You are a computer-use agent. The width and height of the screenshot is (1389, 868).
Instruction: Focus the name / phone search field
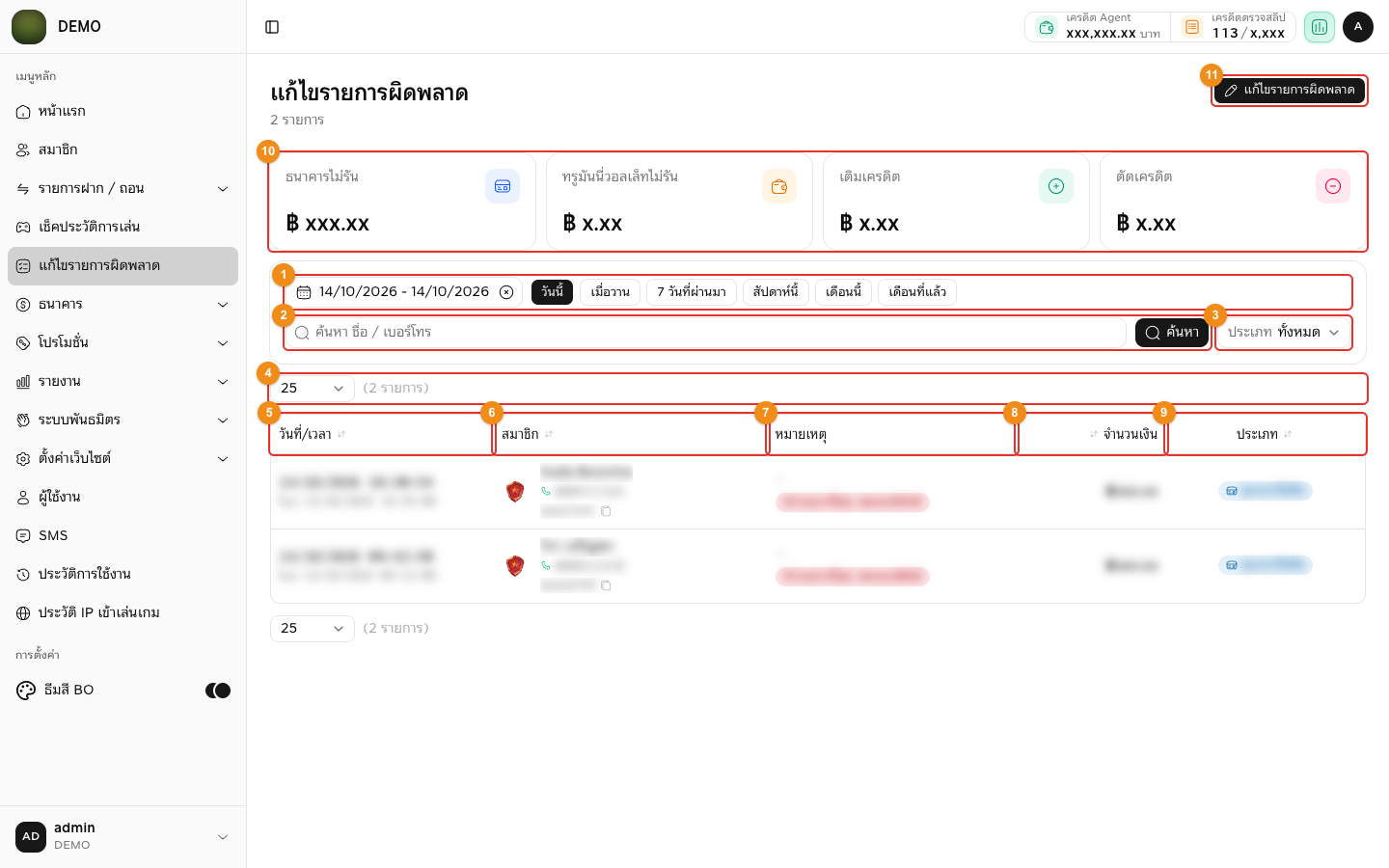click(x=706, y=332)
